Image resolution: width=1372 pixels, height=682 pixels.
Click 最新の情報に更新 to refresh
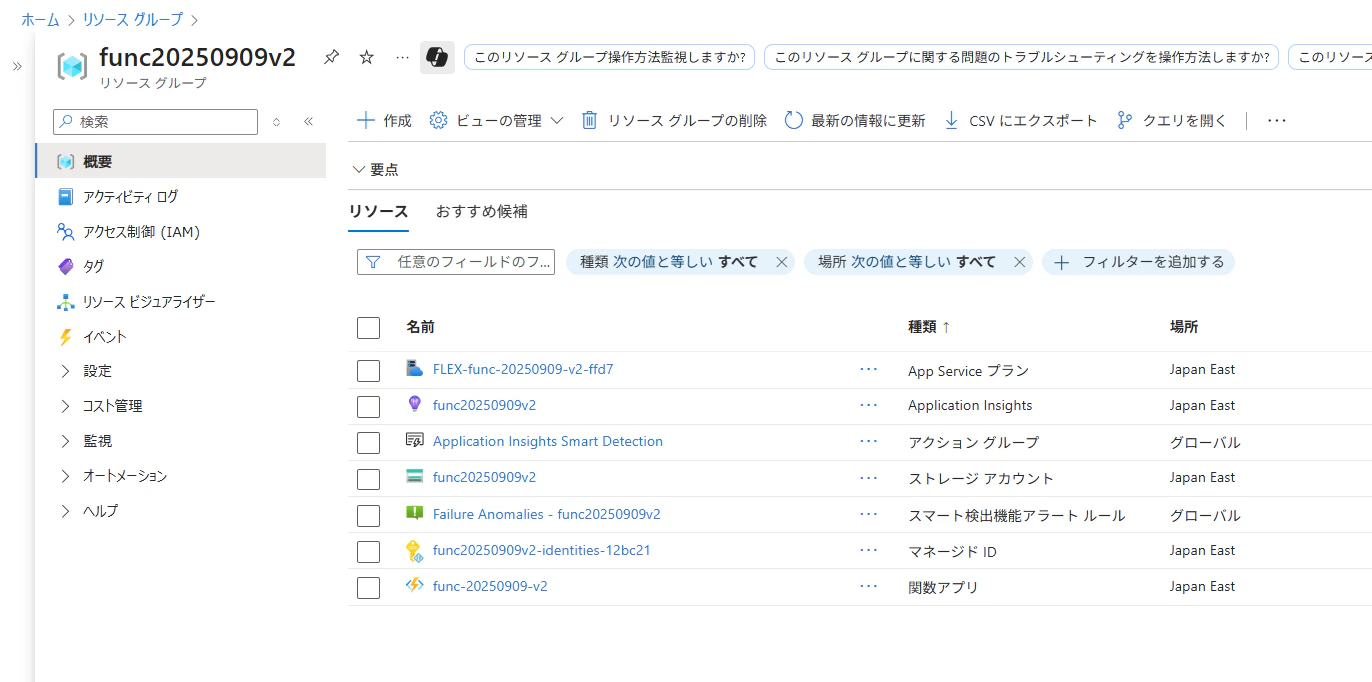[x=855, y=120]
